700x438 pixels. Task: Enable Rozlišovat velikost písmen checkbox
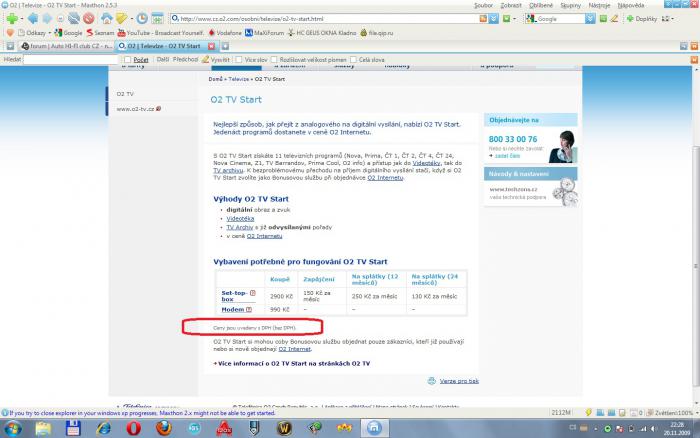point(274,59)
